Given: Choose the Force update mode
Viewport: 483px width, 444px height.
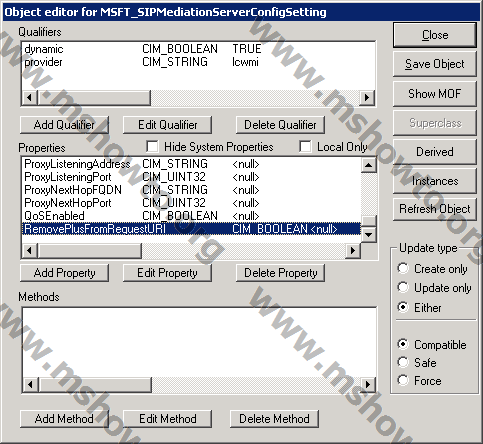Looking at the screenshot, I should coord(403,380).
